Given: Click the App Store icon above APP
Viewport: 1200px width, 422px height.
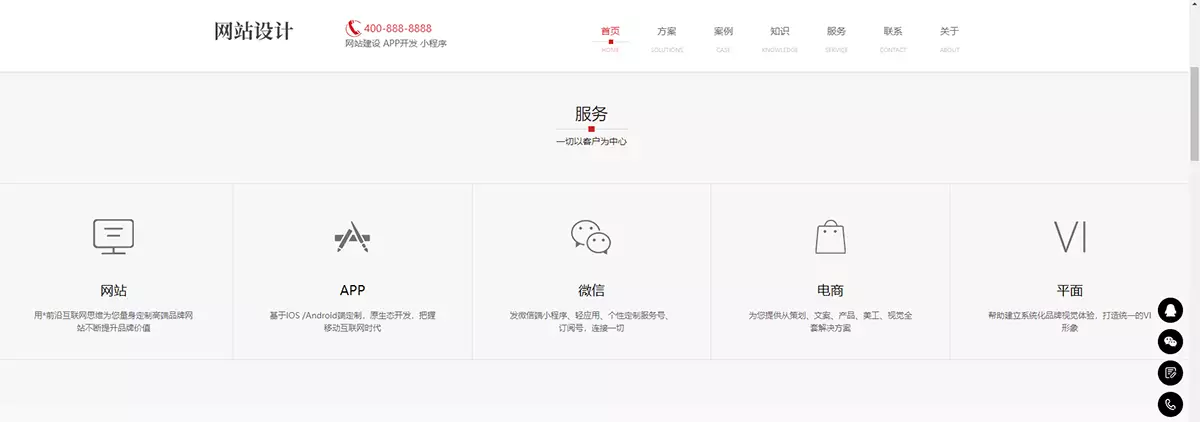Looking at the screenshot, I should click(352, 237).
